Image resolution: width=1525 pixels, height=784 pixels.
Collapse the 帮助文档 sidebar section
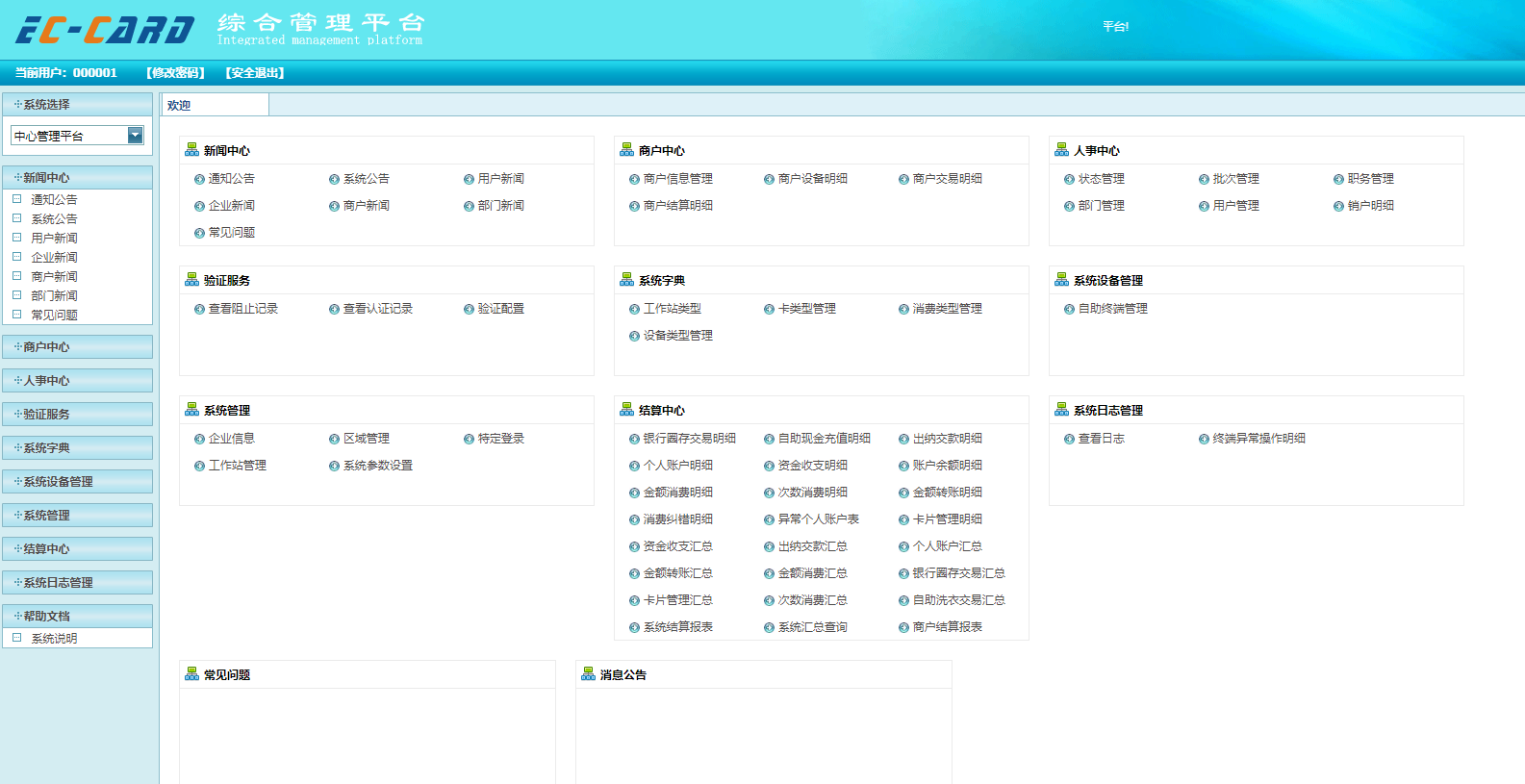click(77, 616)
